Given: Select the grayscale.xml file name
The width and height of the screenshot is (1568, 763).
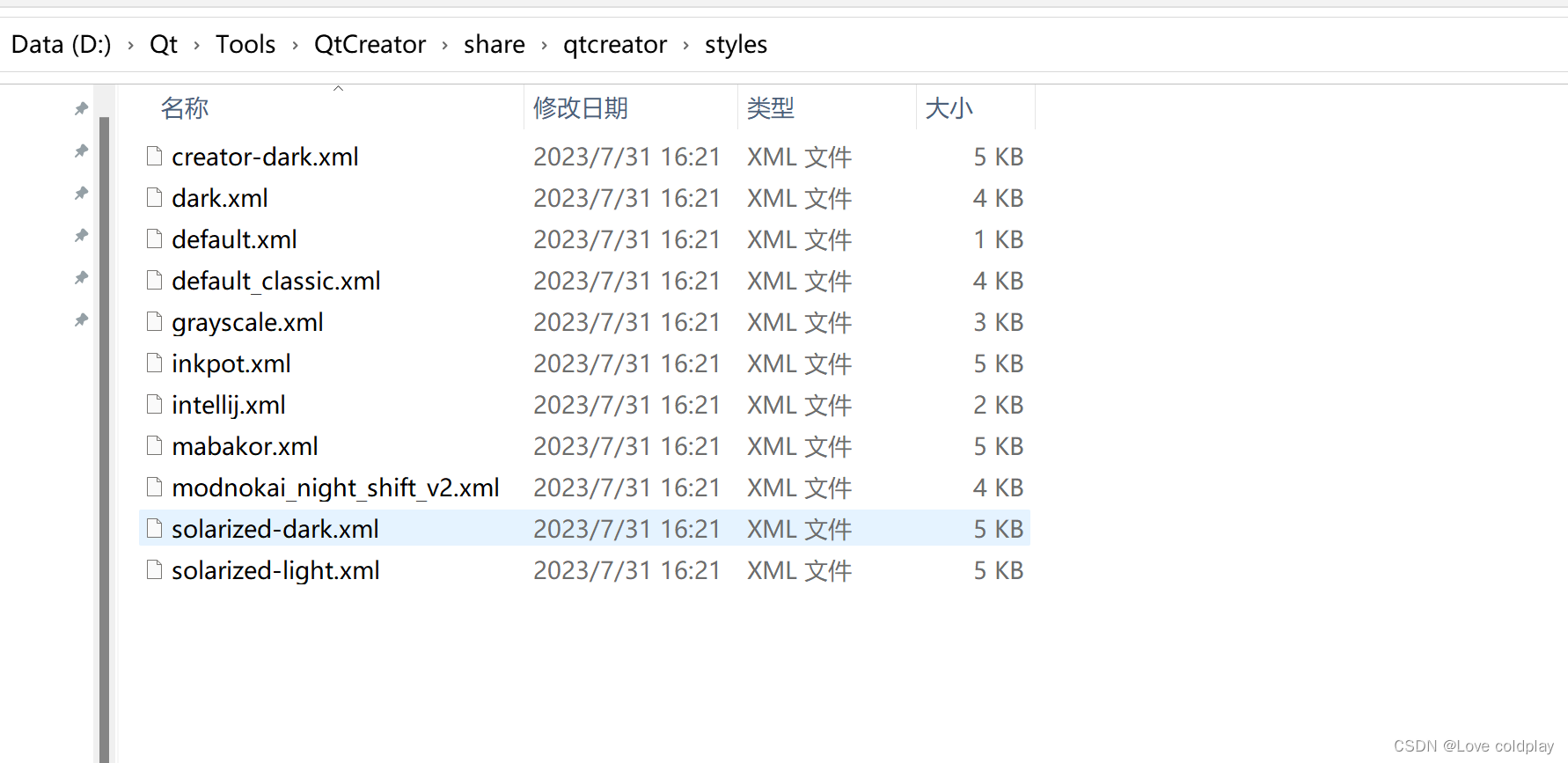Looking at the screenshot, I should (x=247, y=322).
